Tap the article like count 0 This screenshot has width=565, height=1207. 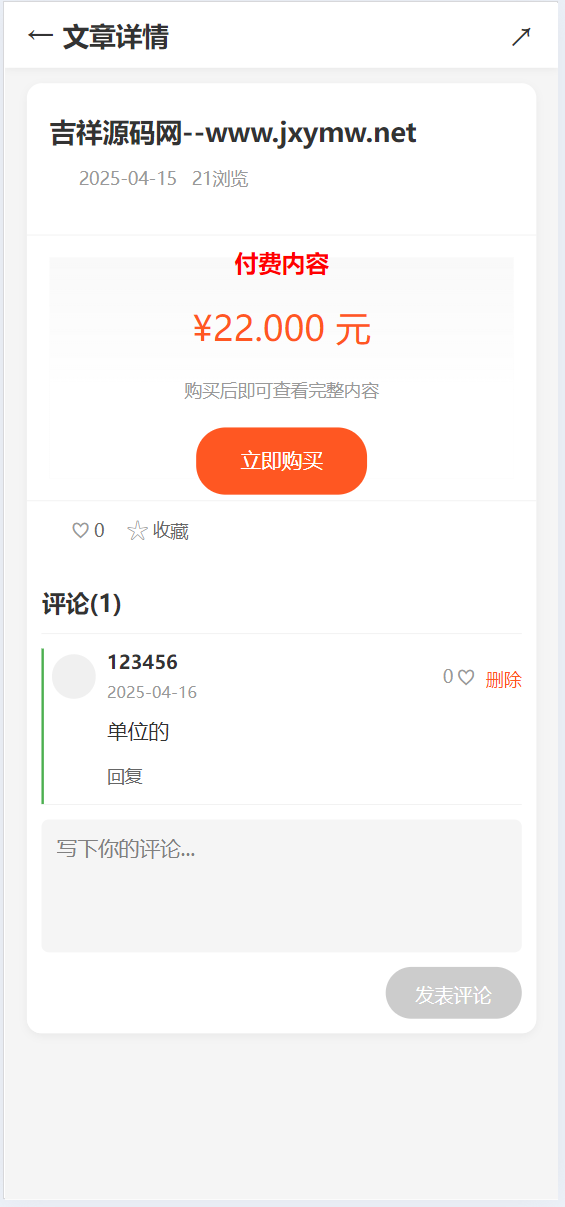coord(99,531)
